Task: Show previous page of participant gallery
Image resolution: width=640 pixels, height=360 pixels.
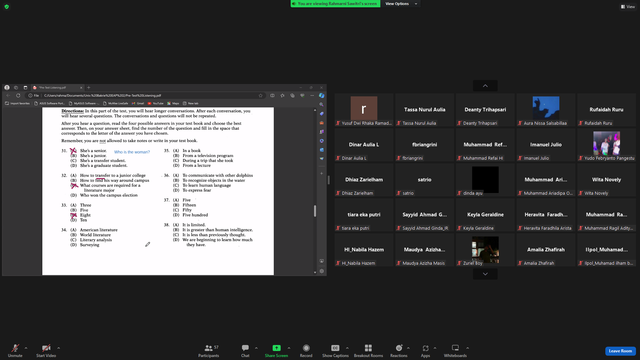Action: 485,86
